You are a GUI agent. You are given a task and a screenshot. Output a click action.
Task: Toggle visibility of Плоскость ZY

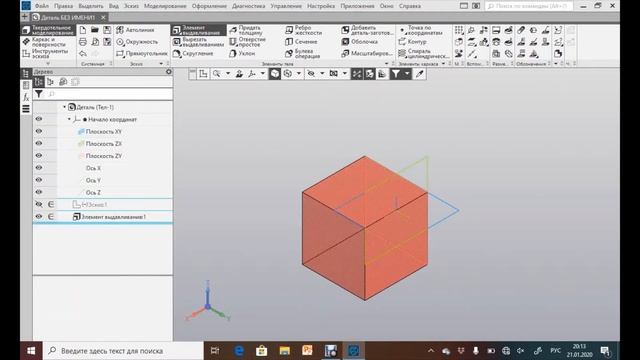click(x=39, y=156)
